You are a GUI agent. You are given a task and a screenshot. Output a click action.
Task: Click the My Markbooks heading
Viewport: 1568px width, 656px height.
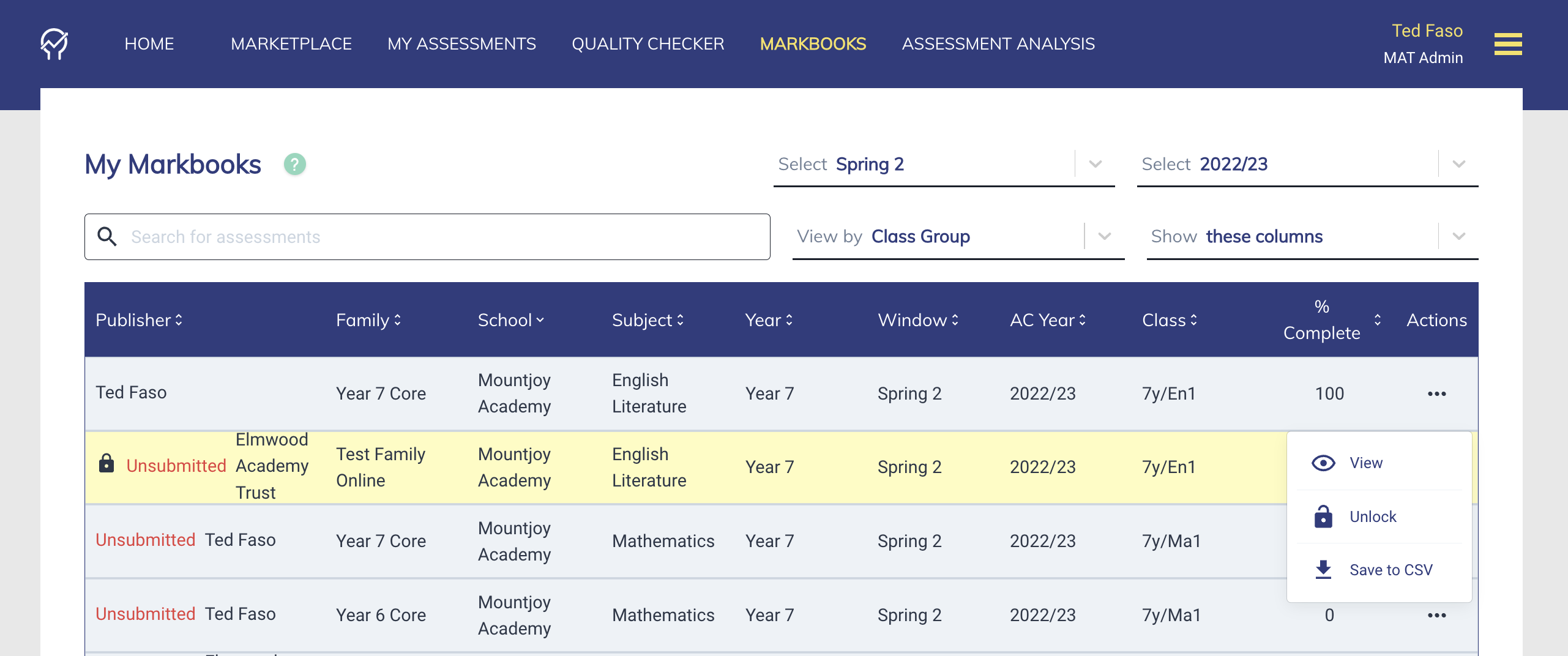[173, 165]
